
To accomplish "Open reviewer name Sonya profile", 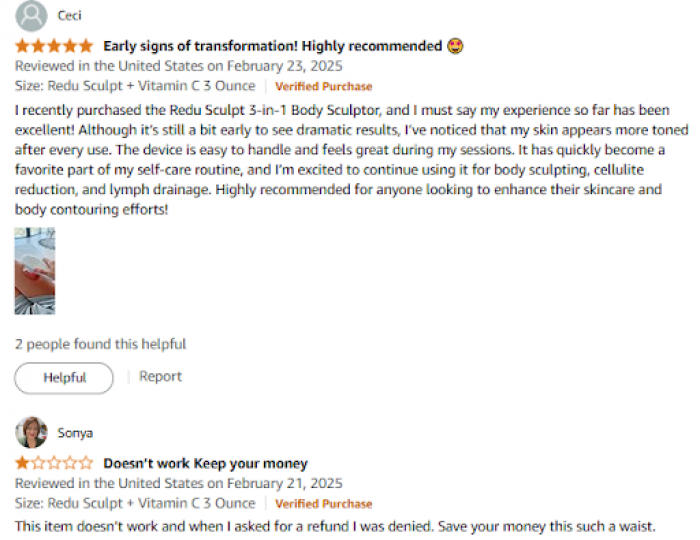I will click(x=75, y=433).
